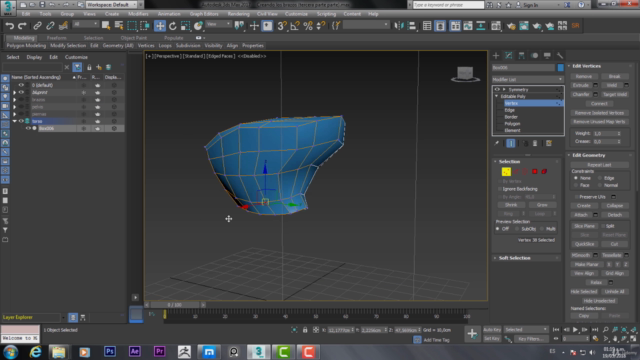Select Vertex sub-object yellow selection icon
This screenshot has height=360, width=640.
coord(506,172)
